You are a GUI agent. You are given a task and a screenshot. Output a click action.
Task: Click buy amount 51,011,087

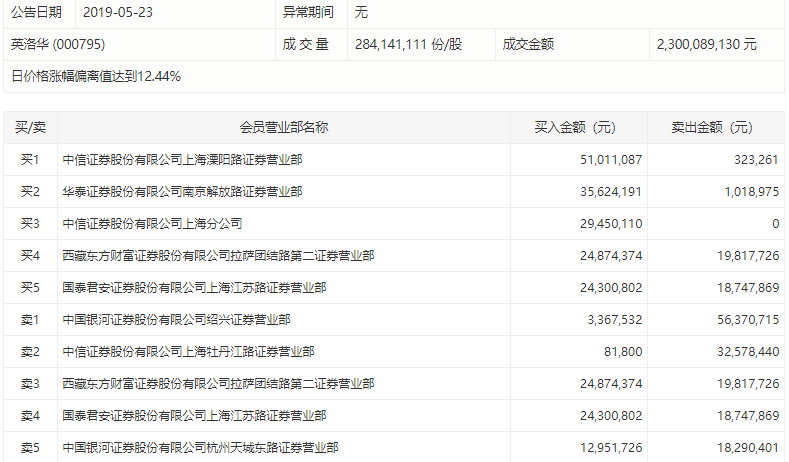coord(611,160)
